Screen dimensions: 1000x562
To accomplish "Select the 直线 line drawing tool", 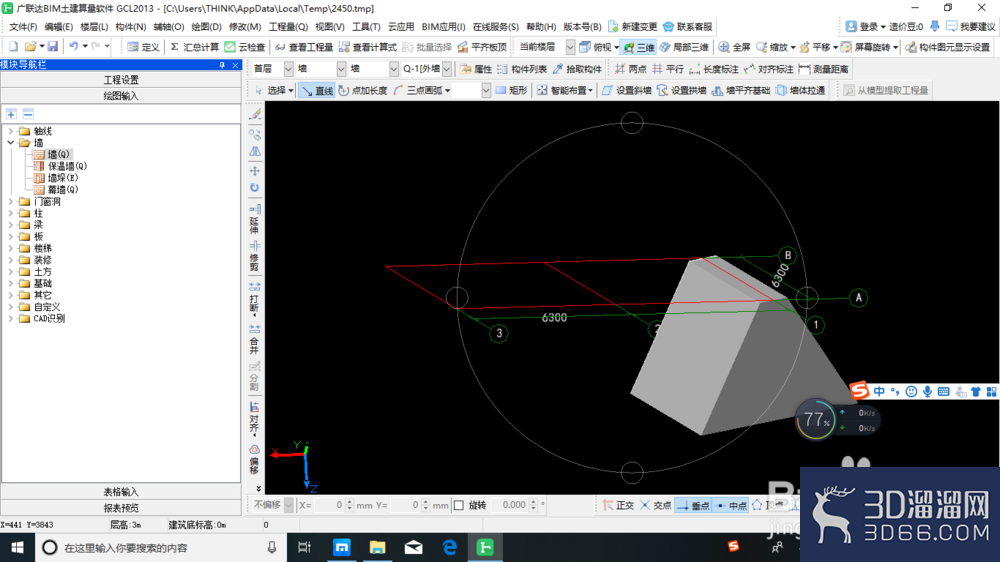I will pos(317,91).
